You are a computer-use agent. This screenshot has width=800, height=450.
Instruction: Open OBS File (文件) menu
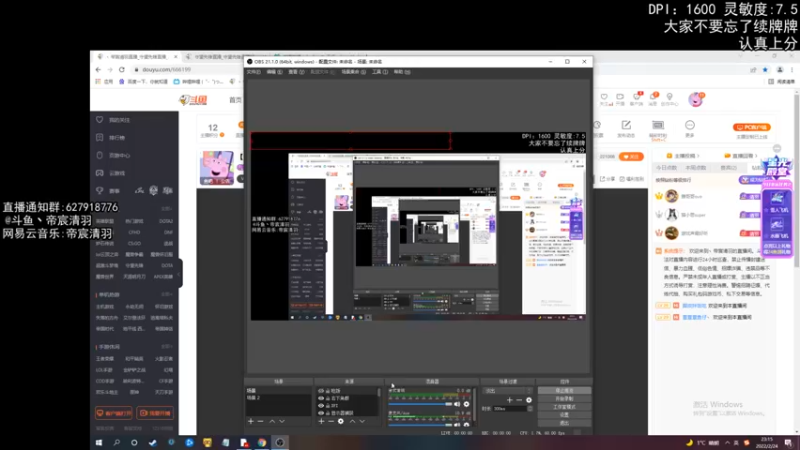[x=254, y=72]
